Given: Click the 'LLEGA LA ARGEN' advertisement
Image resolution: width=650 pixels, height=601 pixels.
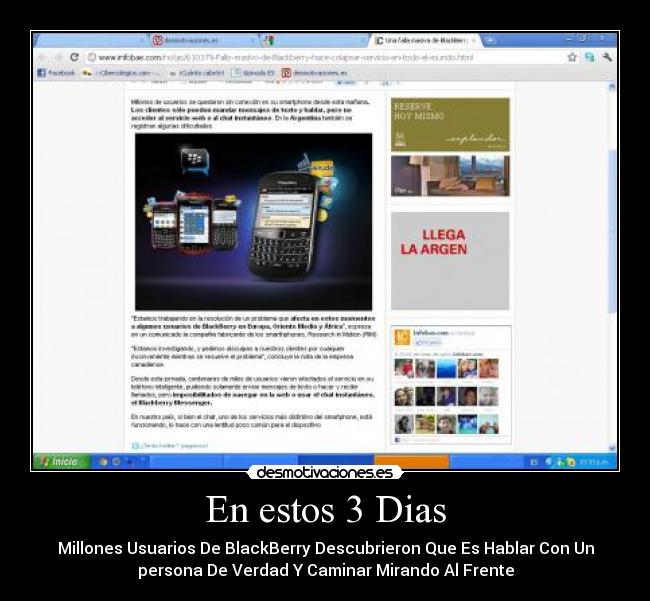Looking at the screenshot, I should coord(450,261).
